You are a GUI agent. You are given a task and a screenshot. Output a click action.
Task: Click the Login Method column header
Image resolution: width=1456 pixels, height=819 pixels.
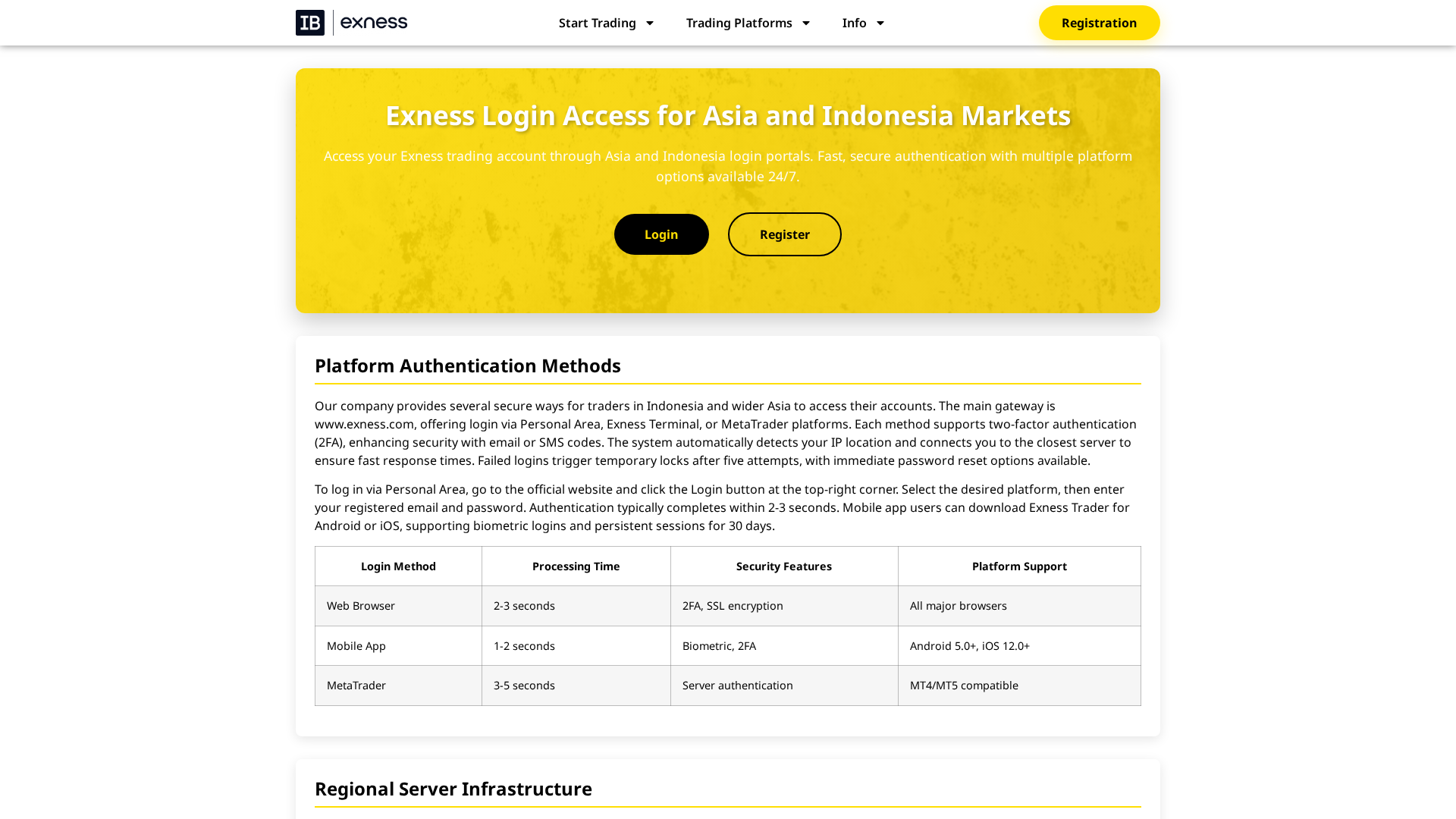pyautogui.click(x=398, y=566)
